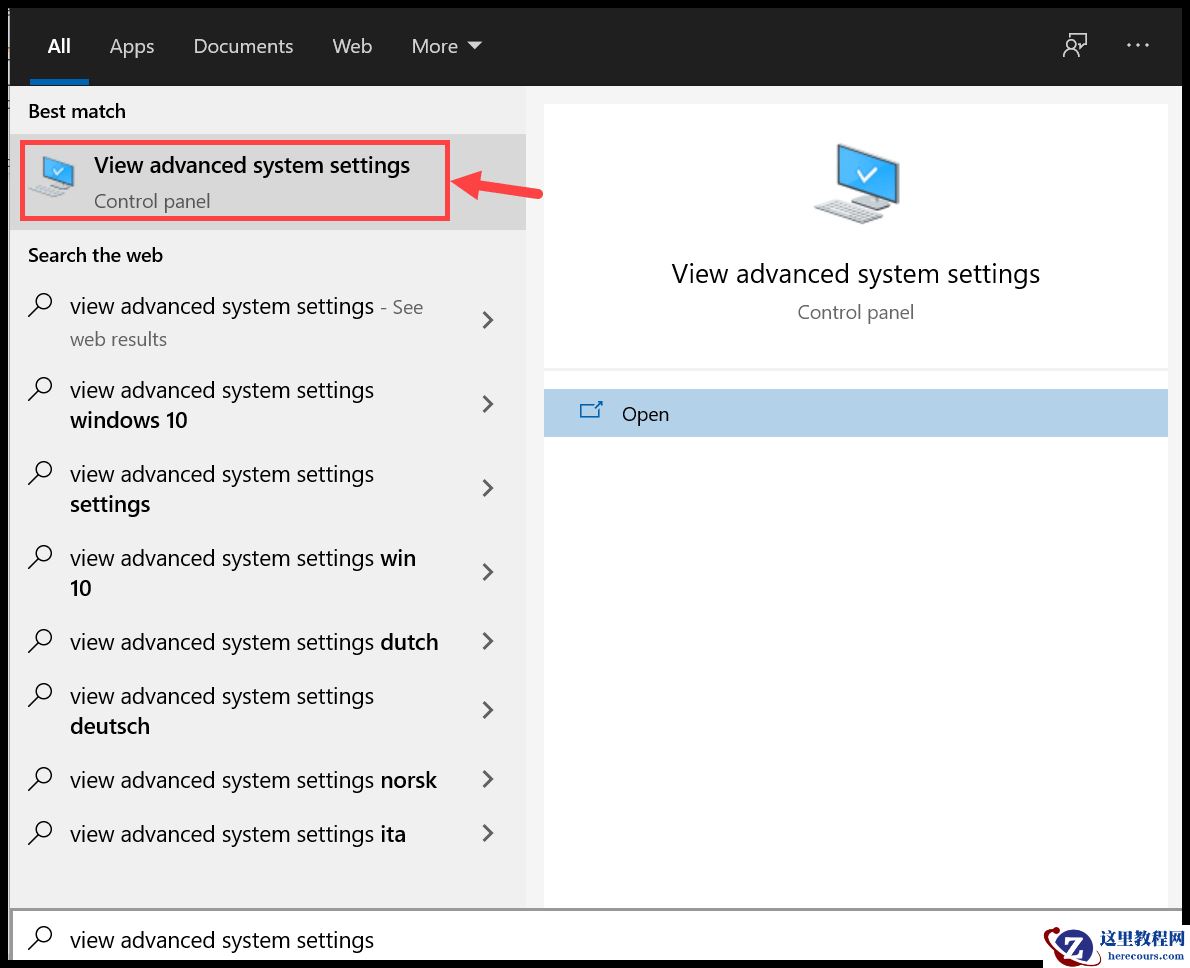Click the magnifier next to the norsk suggestion

click(x=40, y=779)
